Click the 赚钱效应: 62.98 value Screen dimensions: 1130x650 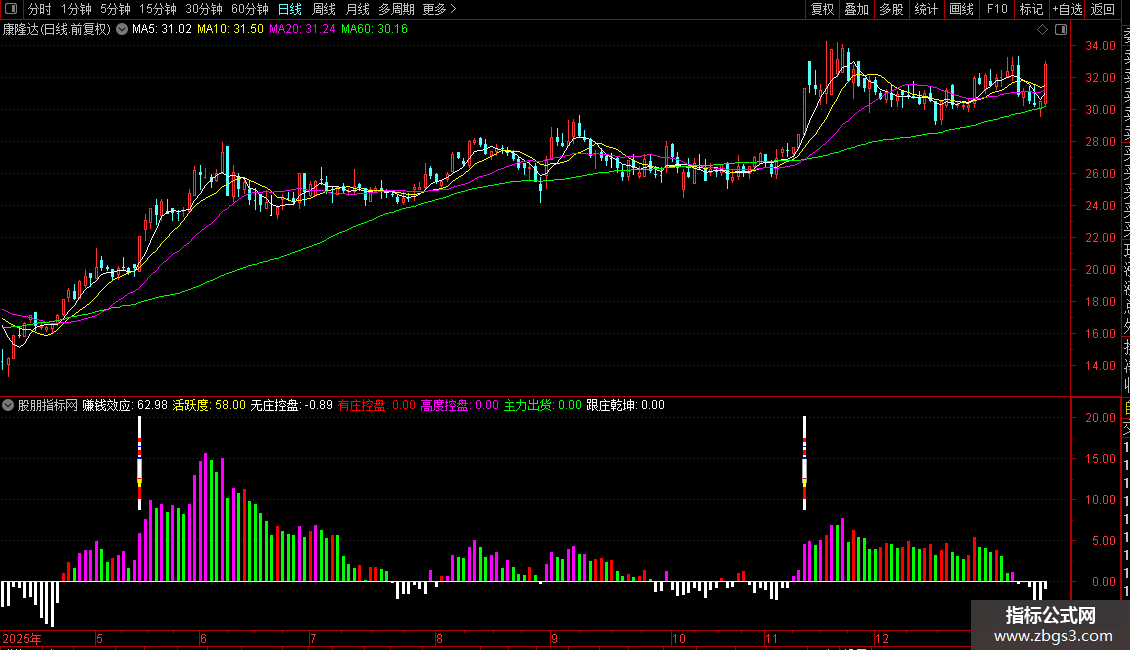coord(125,405)
